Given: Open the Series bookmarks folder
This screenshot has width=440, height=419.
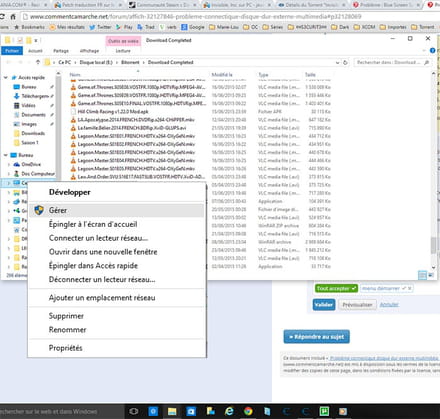Looking at the screenshot, I should pyautogui.click(x=273, y=27).
